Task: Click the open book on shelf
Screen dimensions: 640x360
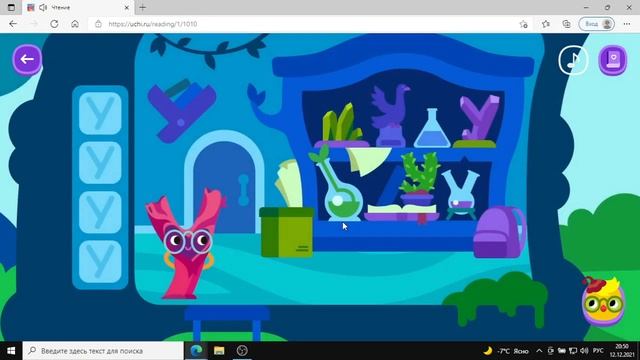Action: [x=402, y=213]
